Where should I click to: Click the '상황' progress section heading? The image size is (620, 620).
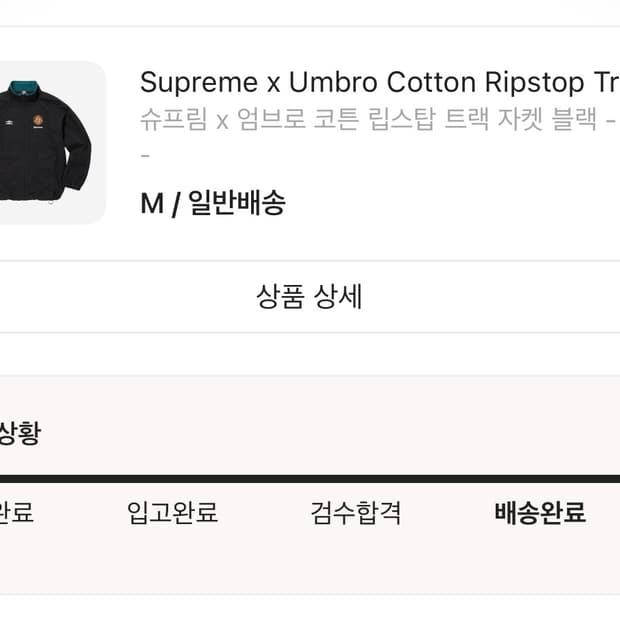point(20,434)
